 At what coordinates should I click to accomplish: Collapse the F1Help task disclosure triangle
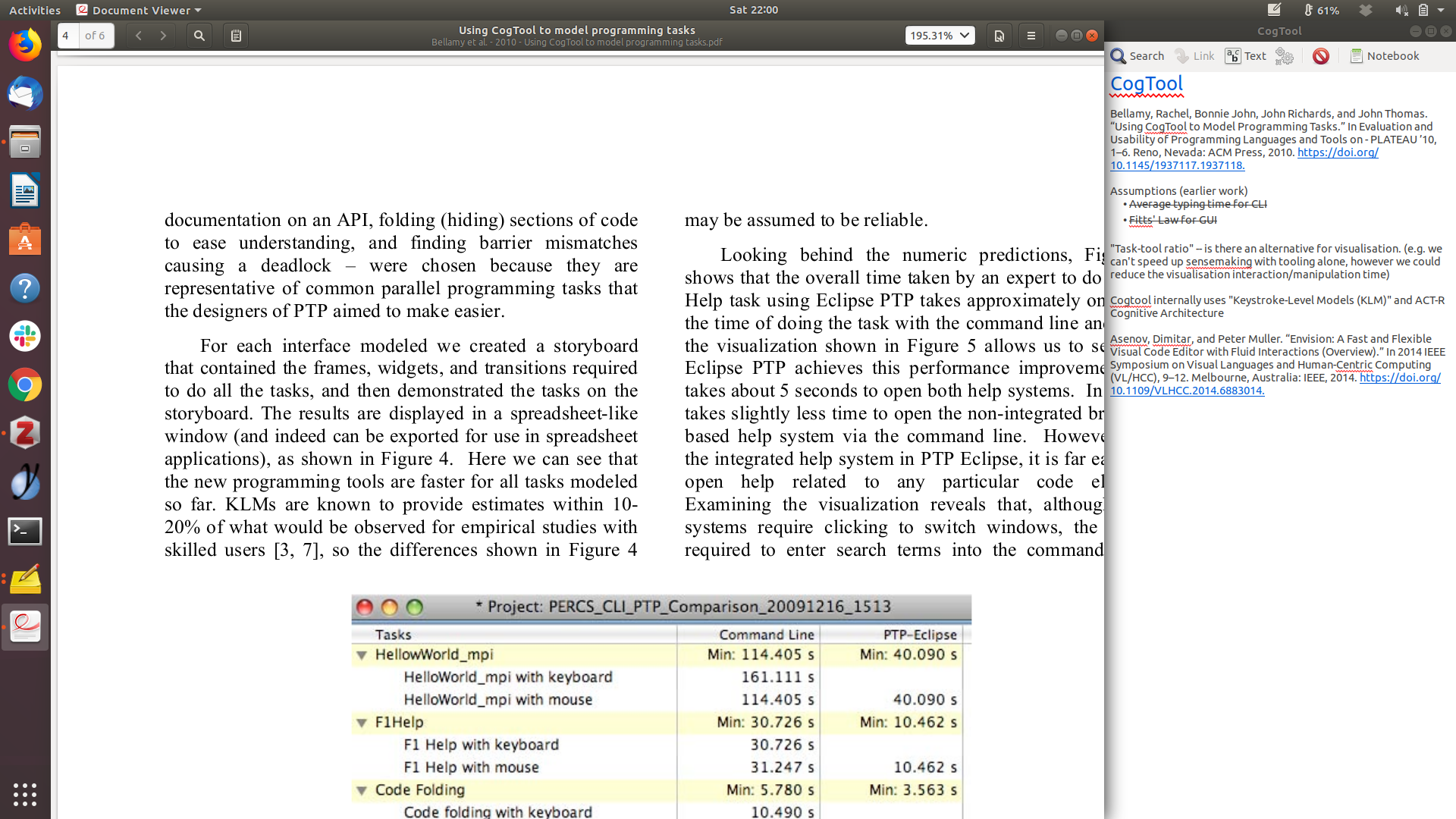click(362, 723)
